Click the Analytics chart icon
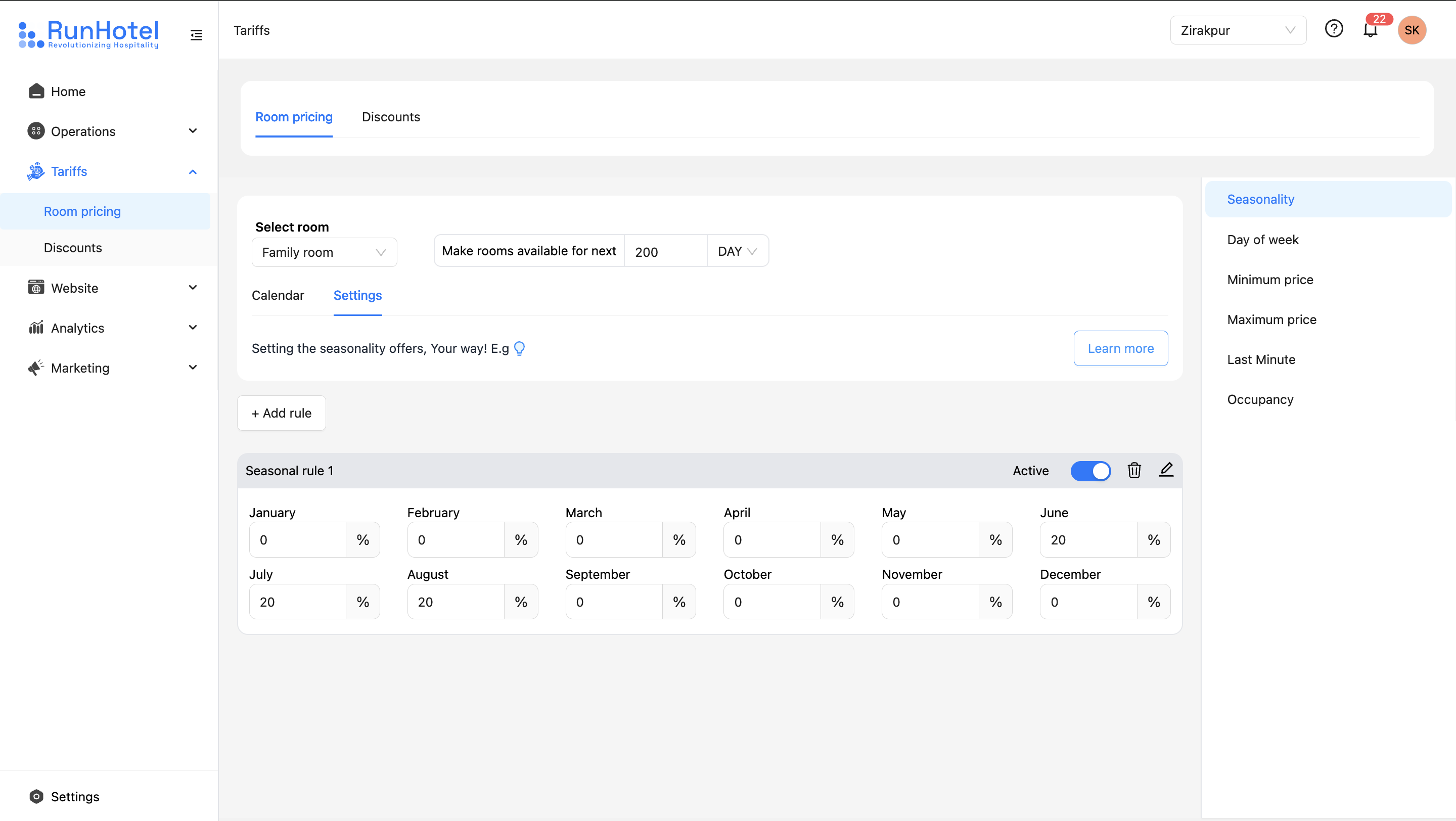 tap(36, 328)
